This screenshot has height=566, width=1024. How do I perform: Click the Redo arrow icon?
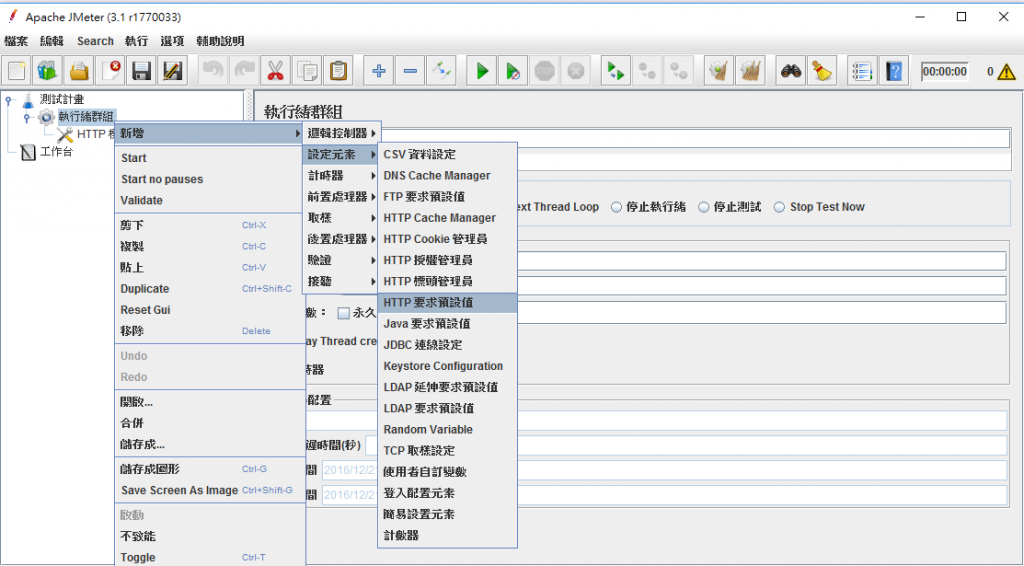click(x=244, y=71)
